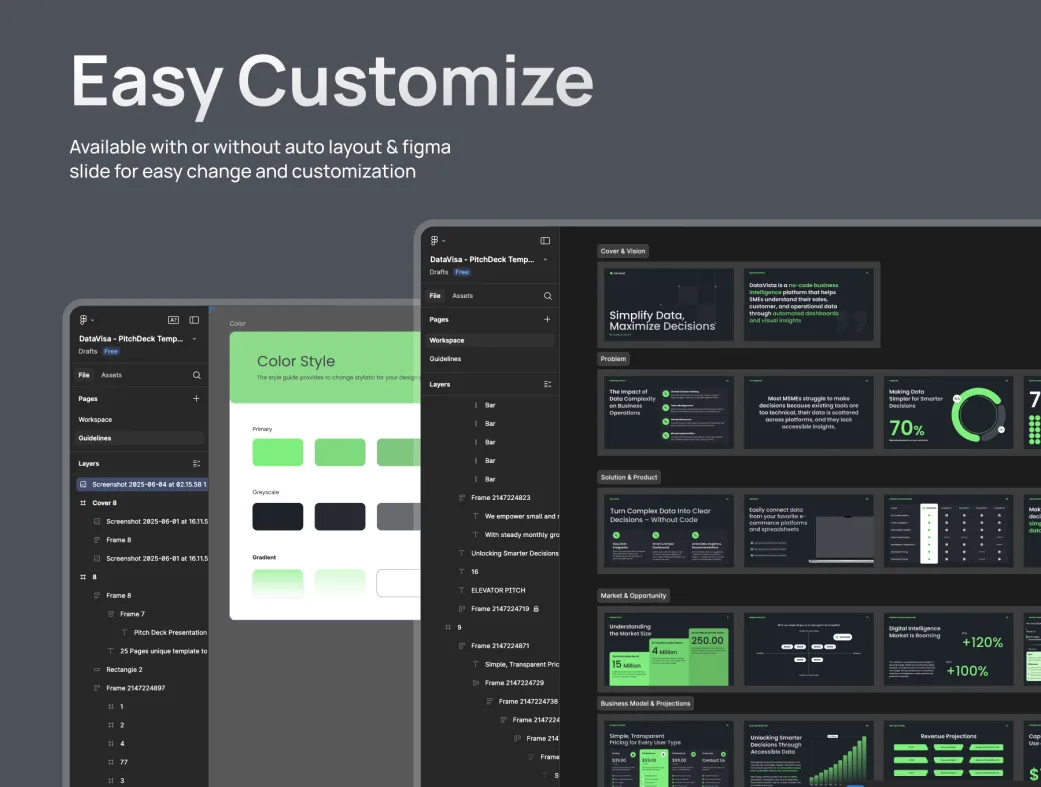This screenshot has width=1041, height=787.
Task: Select the ELEVATOR PITCH text layer
Action: [498, 590]
